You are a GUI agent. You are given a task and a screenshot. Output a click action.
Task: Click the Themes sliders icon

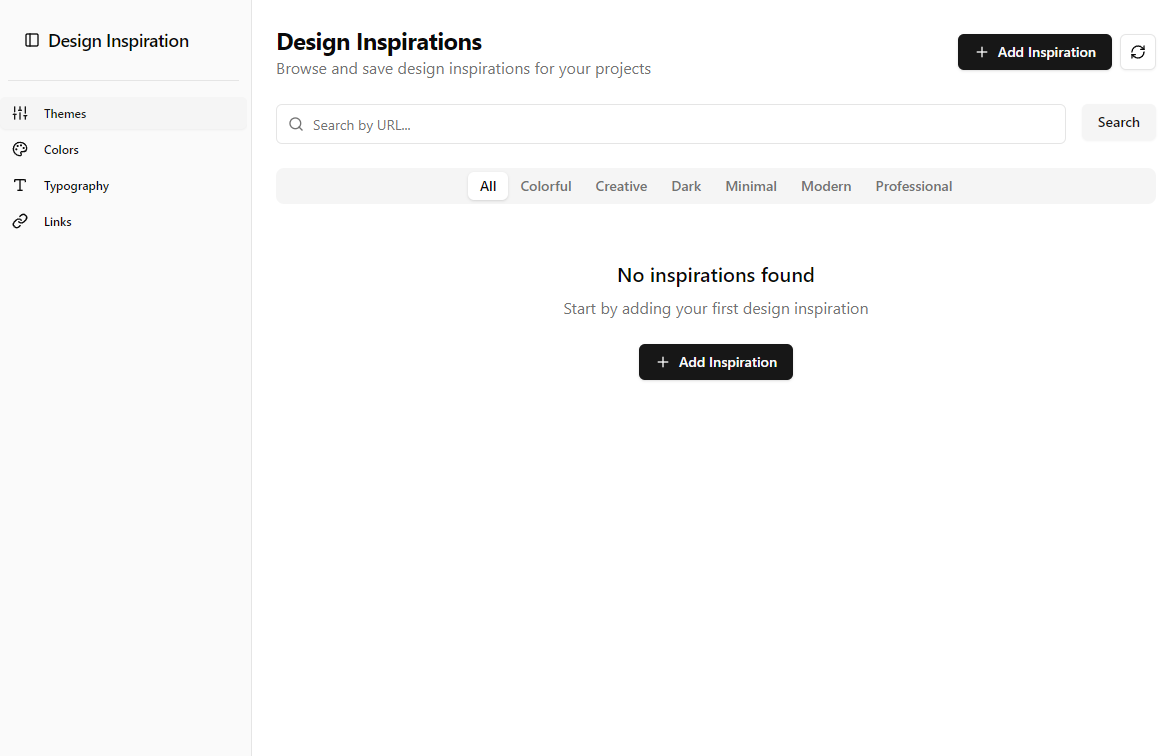(x=20, y=113)
